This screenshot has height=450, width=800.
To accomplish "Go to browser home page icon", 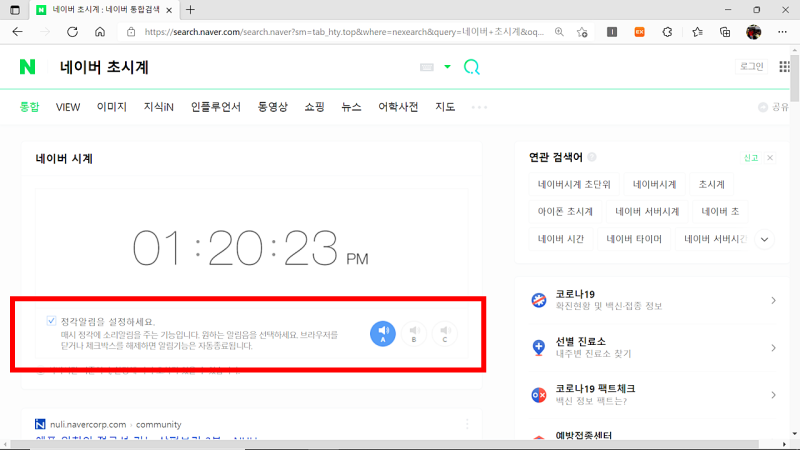I will [x=100, y=32].
